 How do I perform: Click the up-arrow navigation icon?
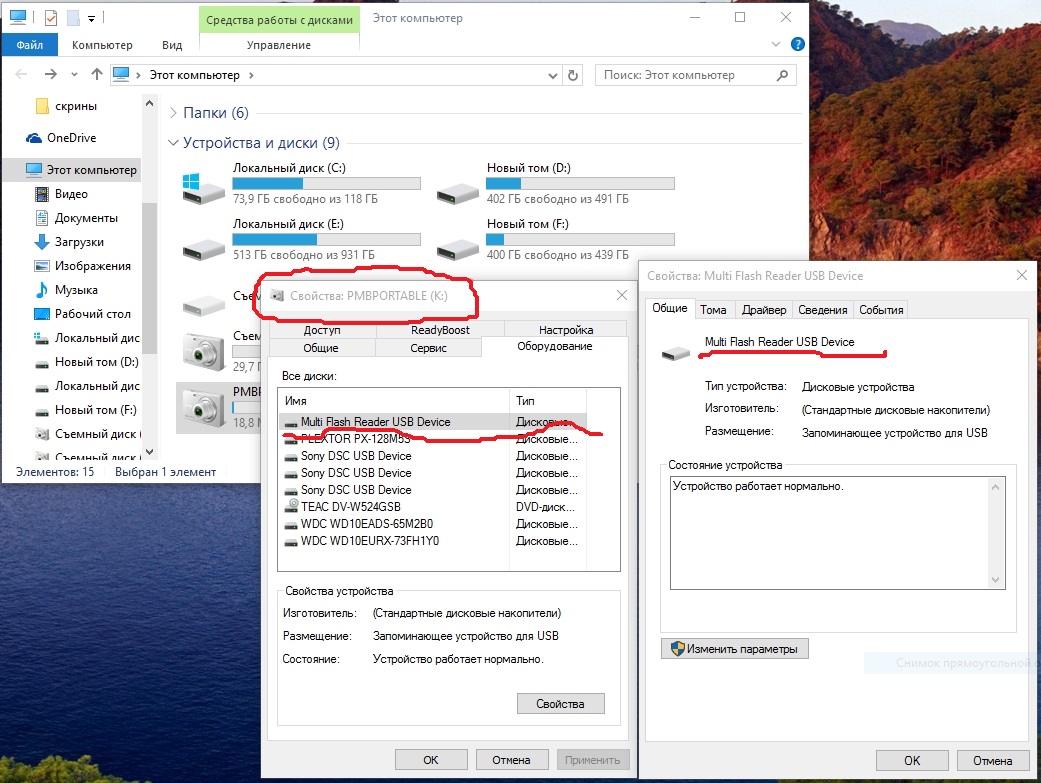96,75
